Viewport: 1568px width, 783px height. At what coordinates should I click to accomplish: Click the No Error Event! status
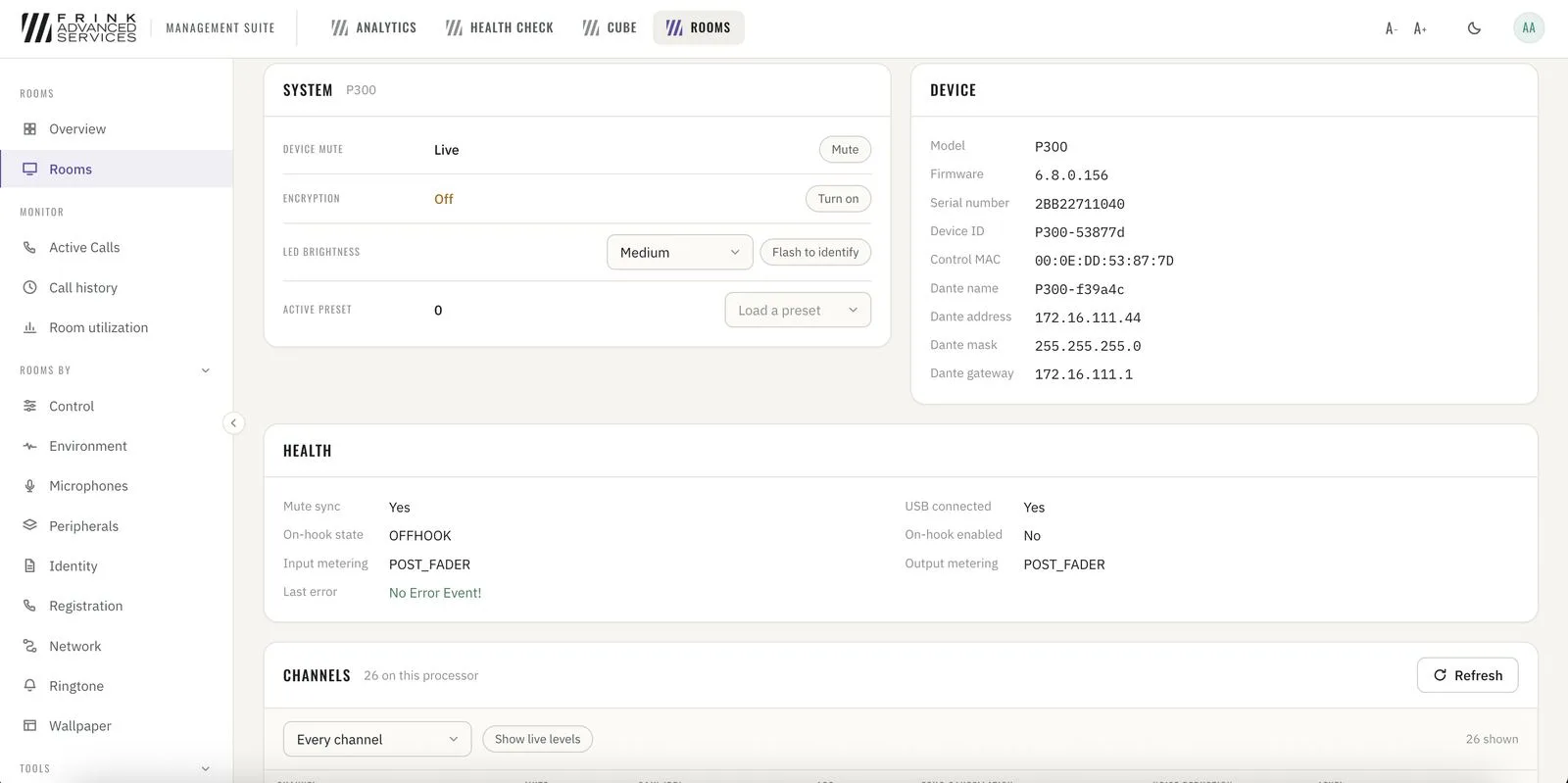point(435,593)
